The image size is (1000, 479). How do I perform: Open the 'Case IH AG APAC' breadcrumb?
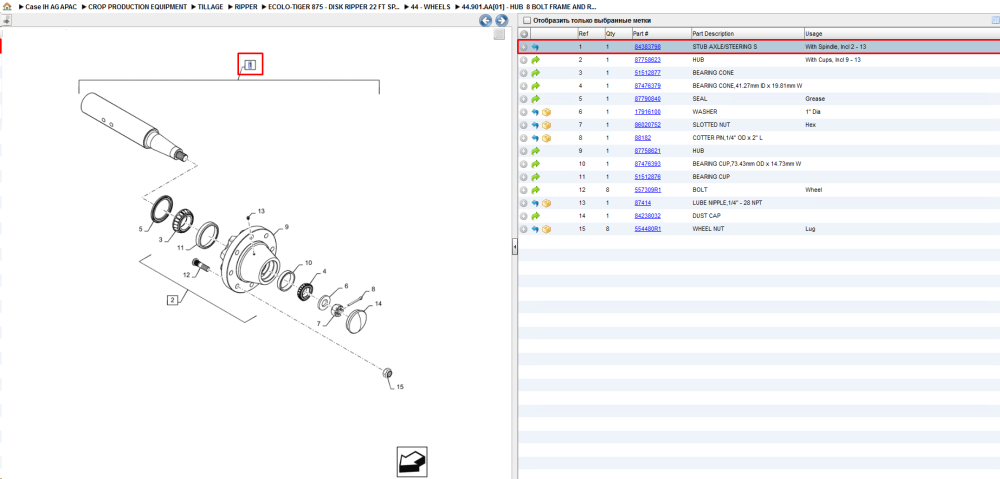(x=51, y=6)
